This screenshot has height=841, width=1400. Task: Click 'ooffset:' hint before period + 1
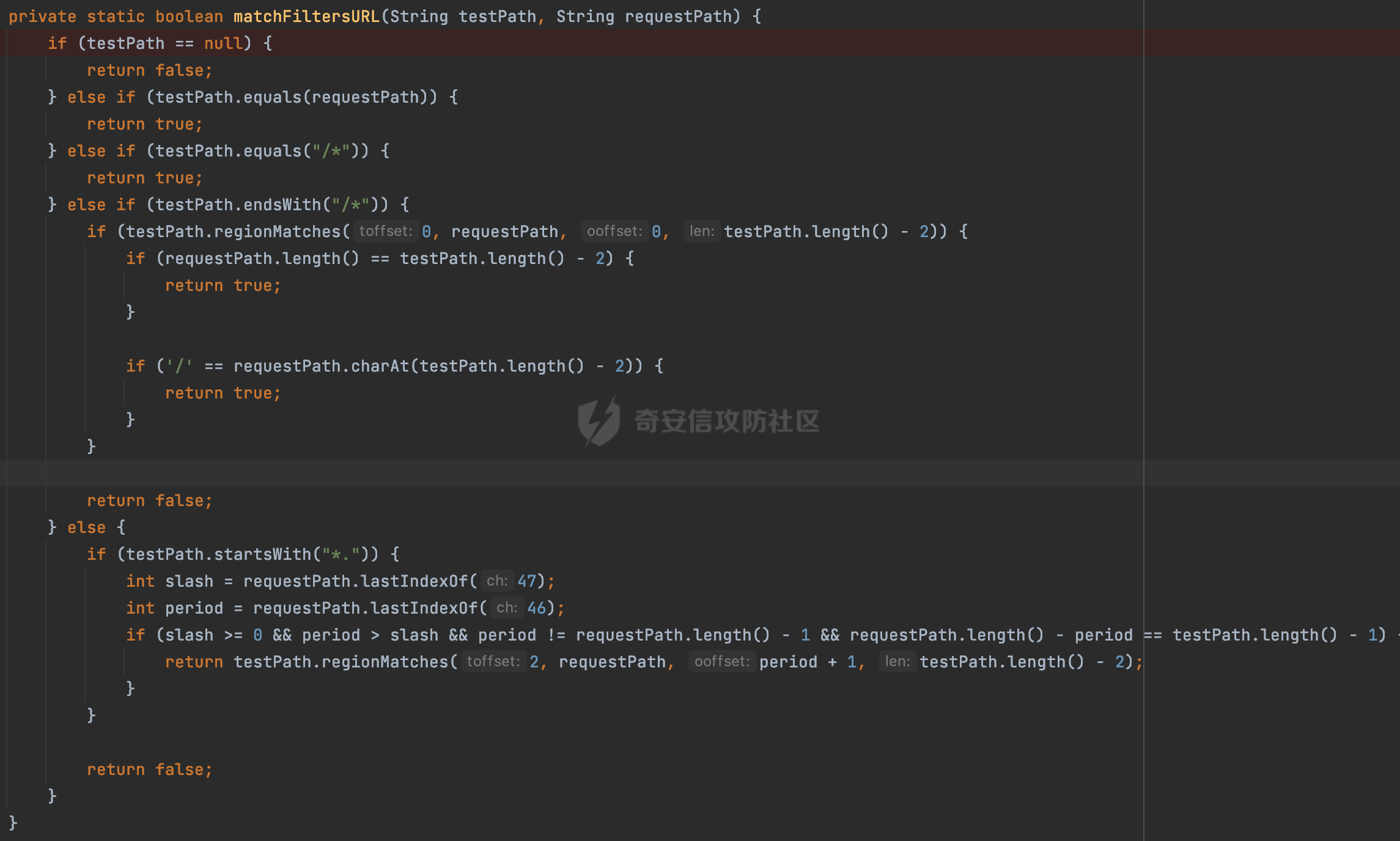(x=722, y=661)
